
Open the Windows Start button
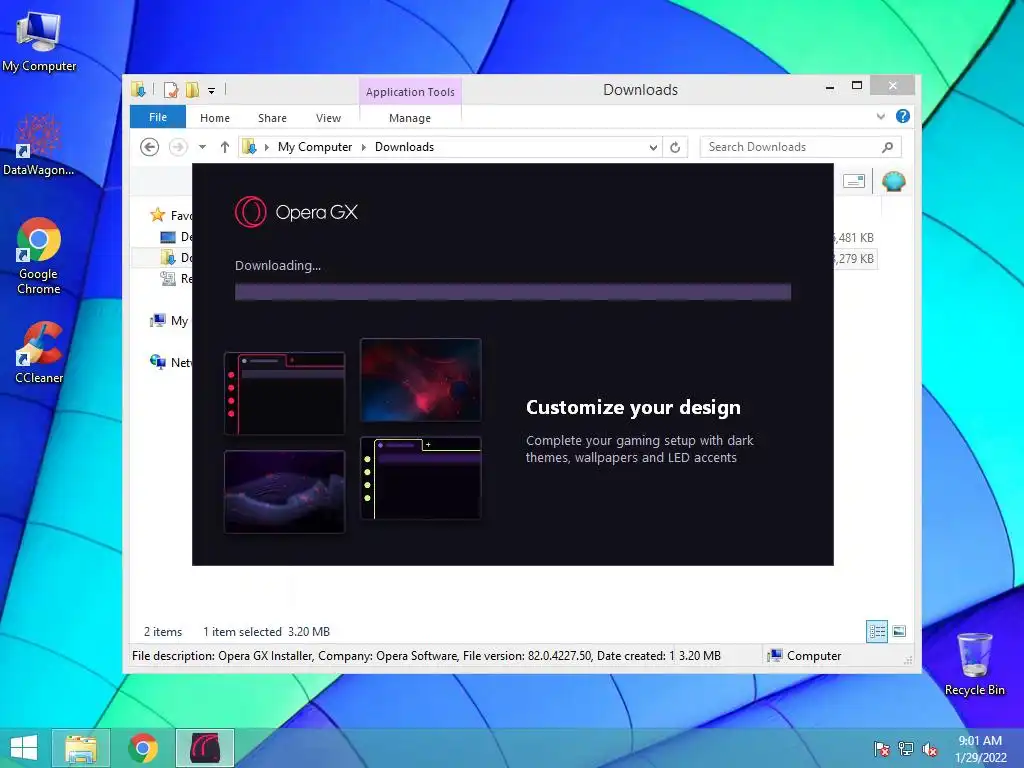coord(24,748)
